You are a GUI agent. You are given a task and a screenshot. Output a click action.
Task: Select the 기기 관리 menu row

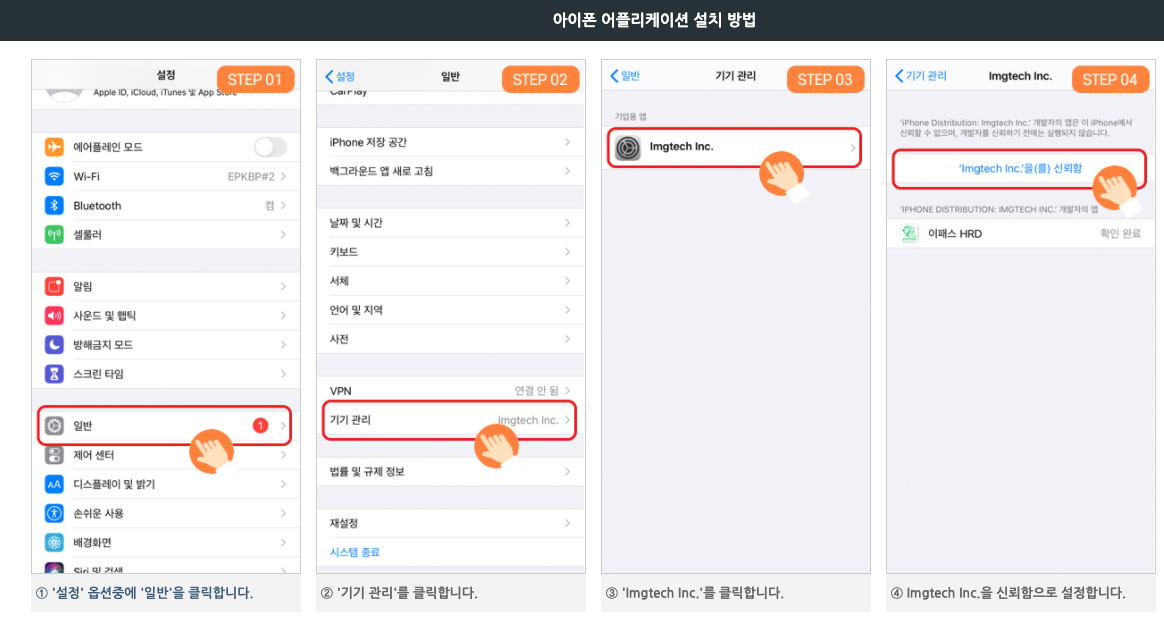450,421
